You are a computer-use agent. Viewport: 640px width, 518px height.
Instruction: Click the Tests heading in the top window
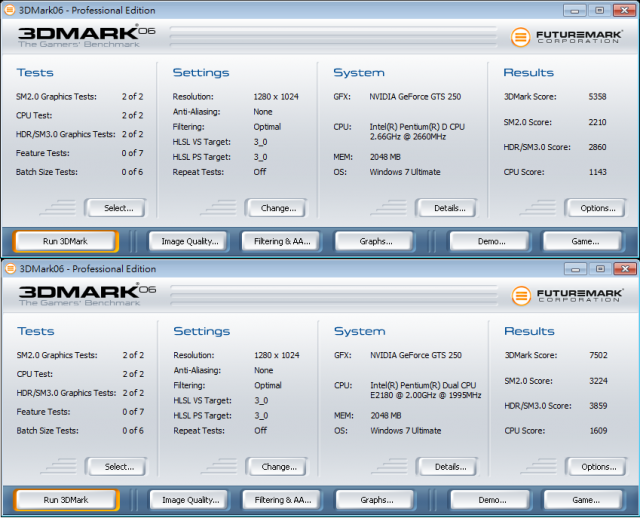click(35, 73)
